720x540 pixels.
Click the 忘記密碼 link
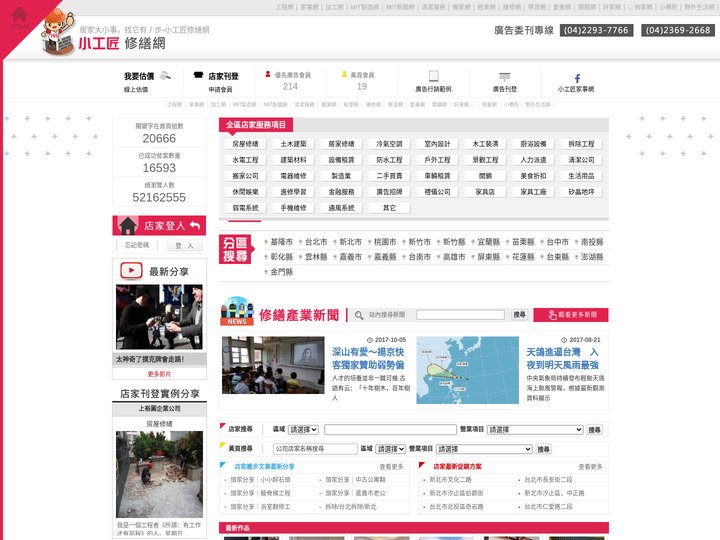(137, 245)
